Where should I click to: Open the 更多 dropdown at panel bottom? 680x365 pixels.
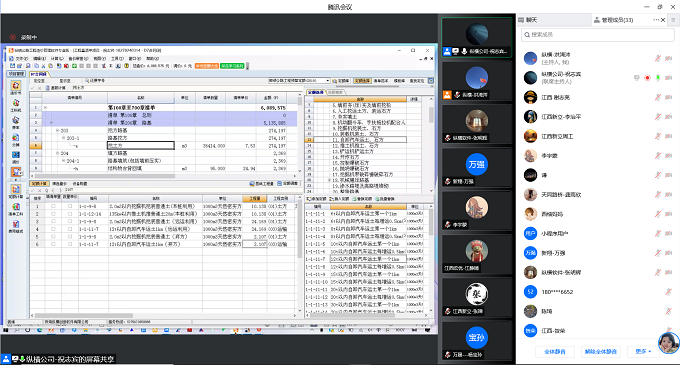(x=643, y=352)
